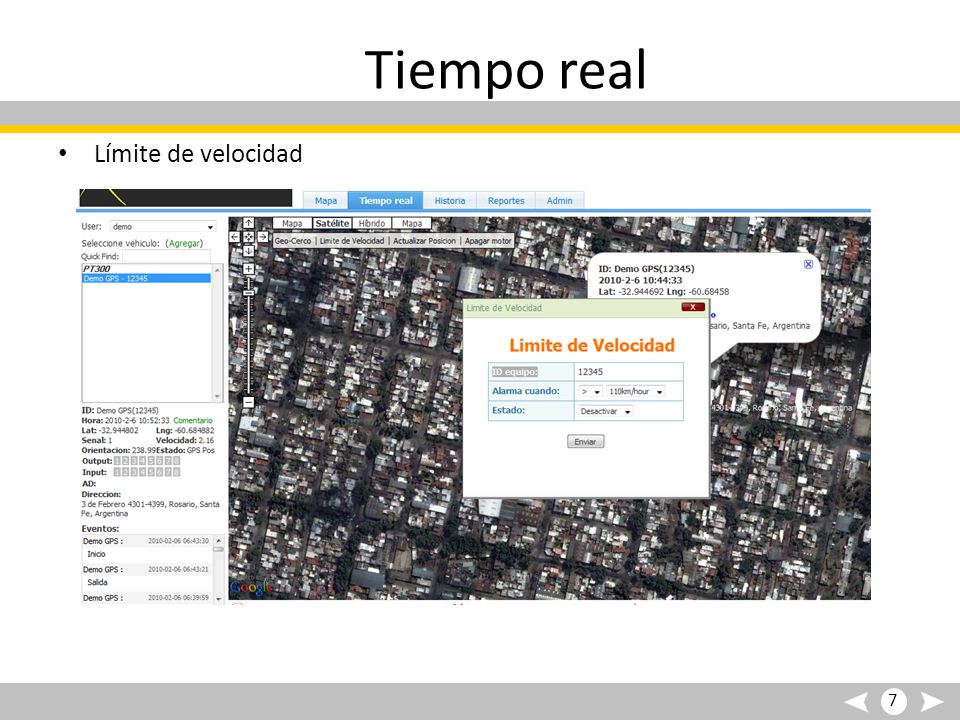Image resolution: width=960 pixels, height=720 pixels.
Task: Open the User dropdown showing demo
Action: (163, 227)
